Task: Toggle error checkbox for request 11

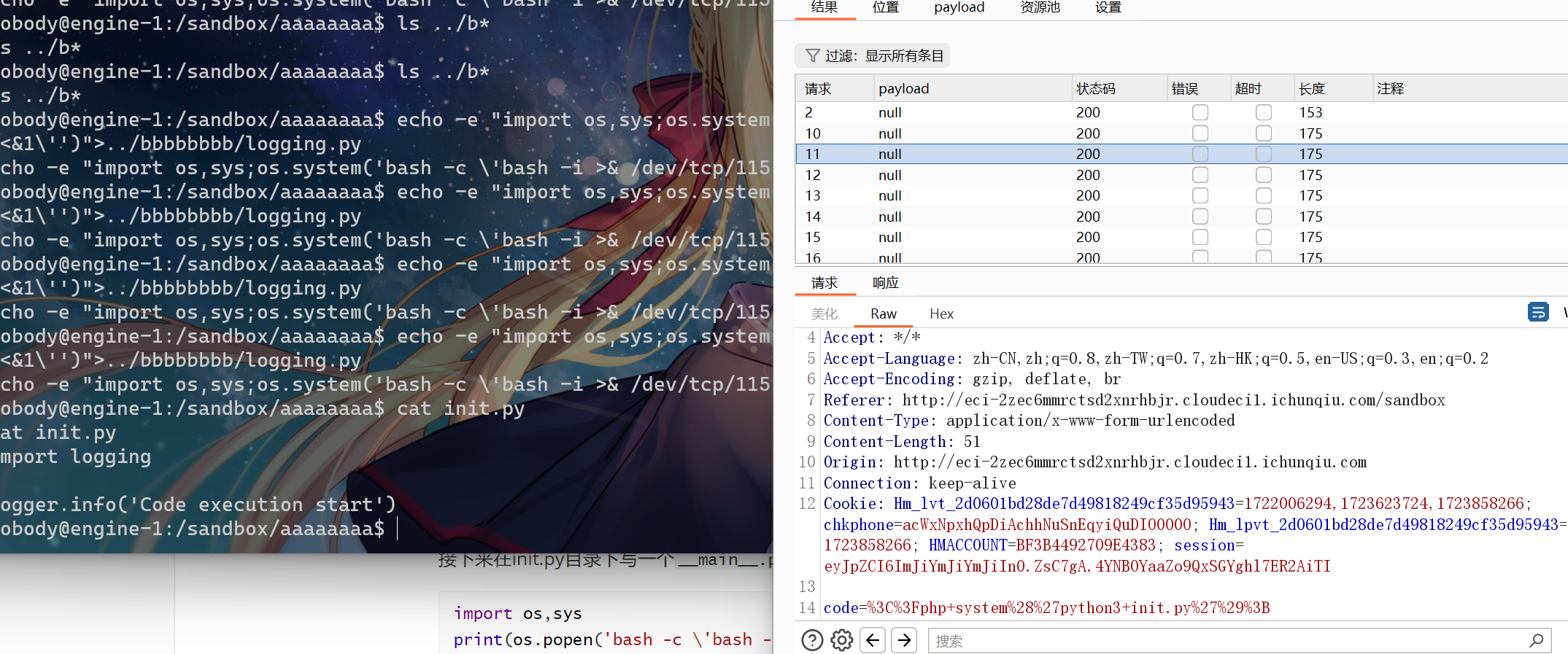Action: tap(1200, 154)
